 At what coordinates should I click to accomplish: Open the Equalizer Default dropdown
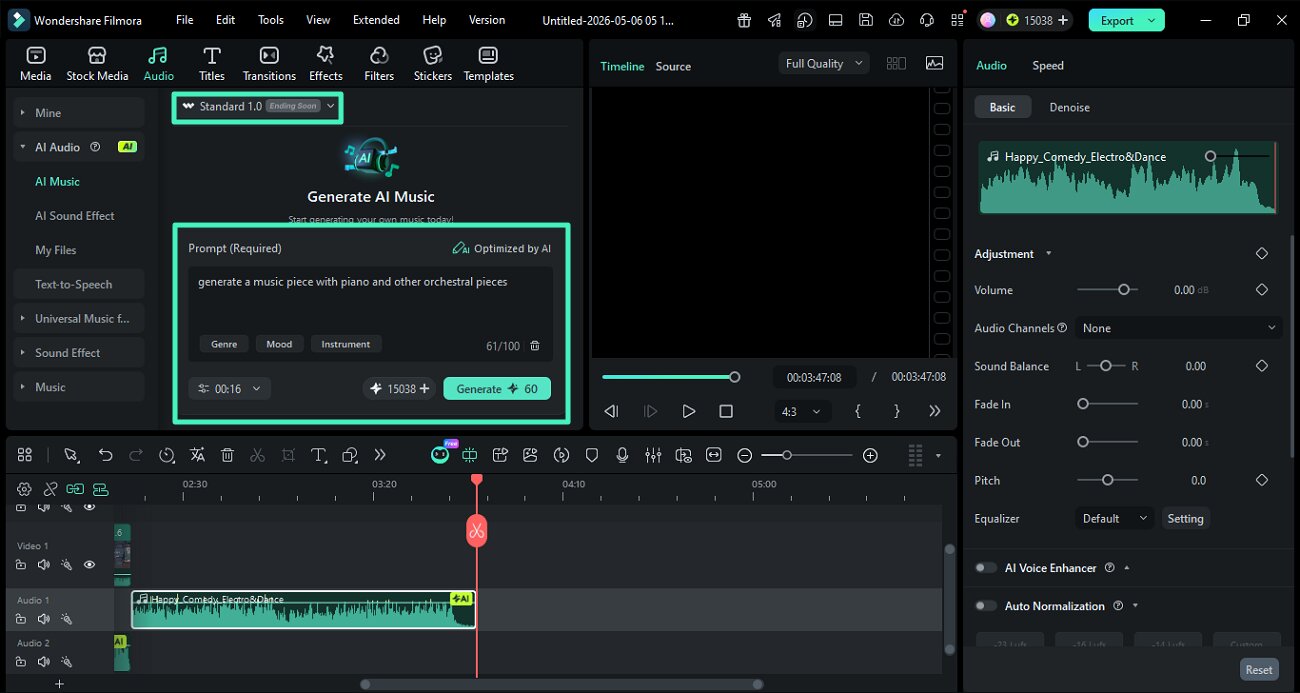tap(1114, 519)
